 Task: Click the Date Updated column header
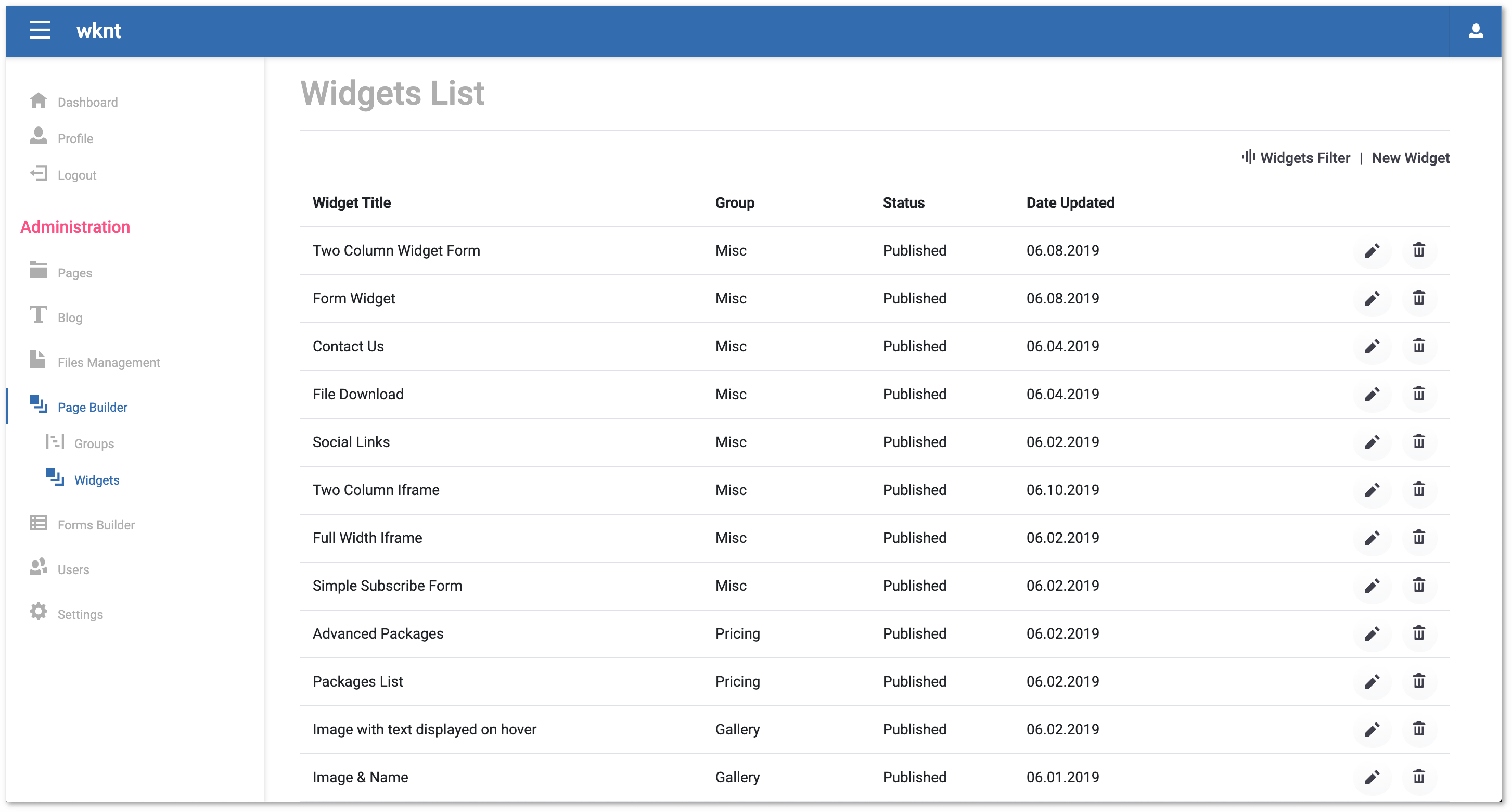[1070, 202]
